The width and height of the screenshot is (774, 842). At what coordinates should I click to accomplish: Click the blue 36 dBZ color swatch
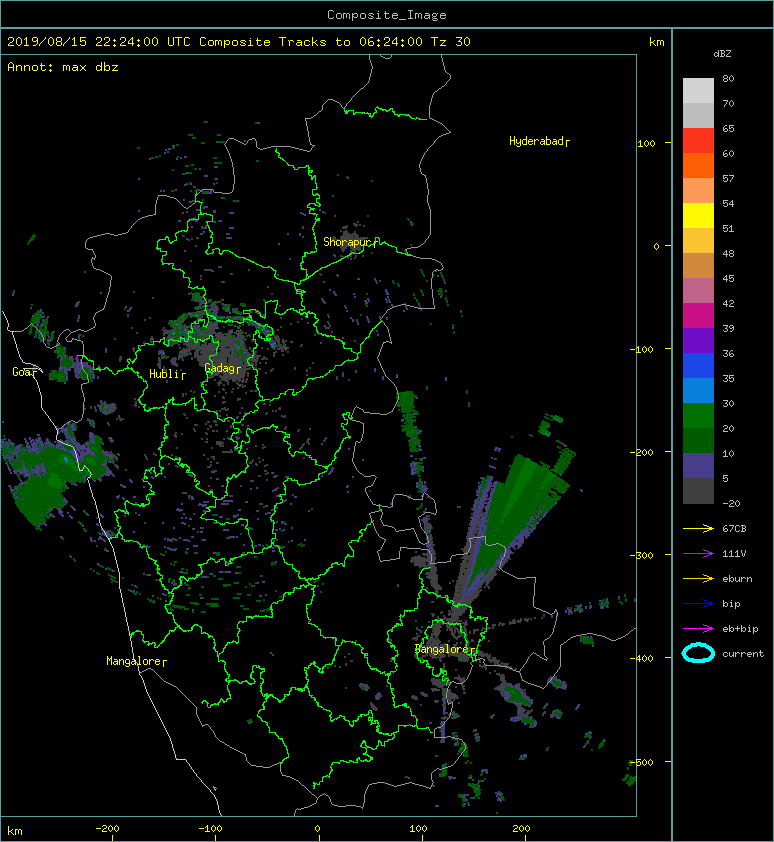[698, 365]
